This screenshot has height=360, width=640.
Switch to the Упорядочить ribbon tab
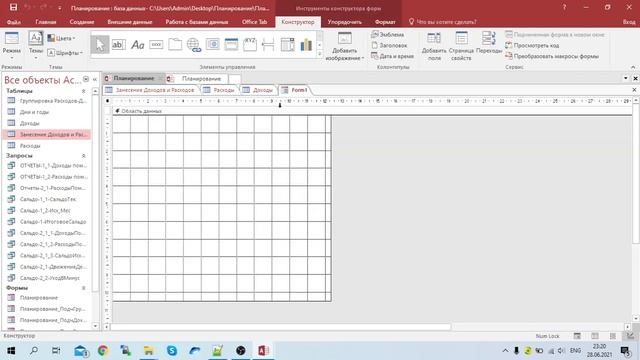[344, 22]
